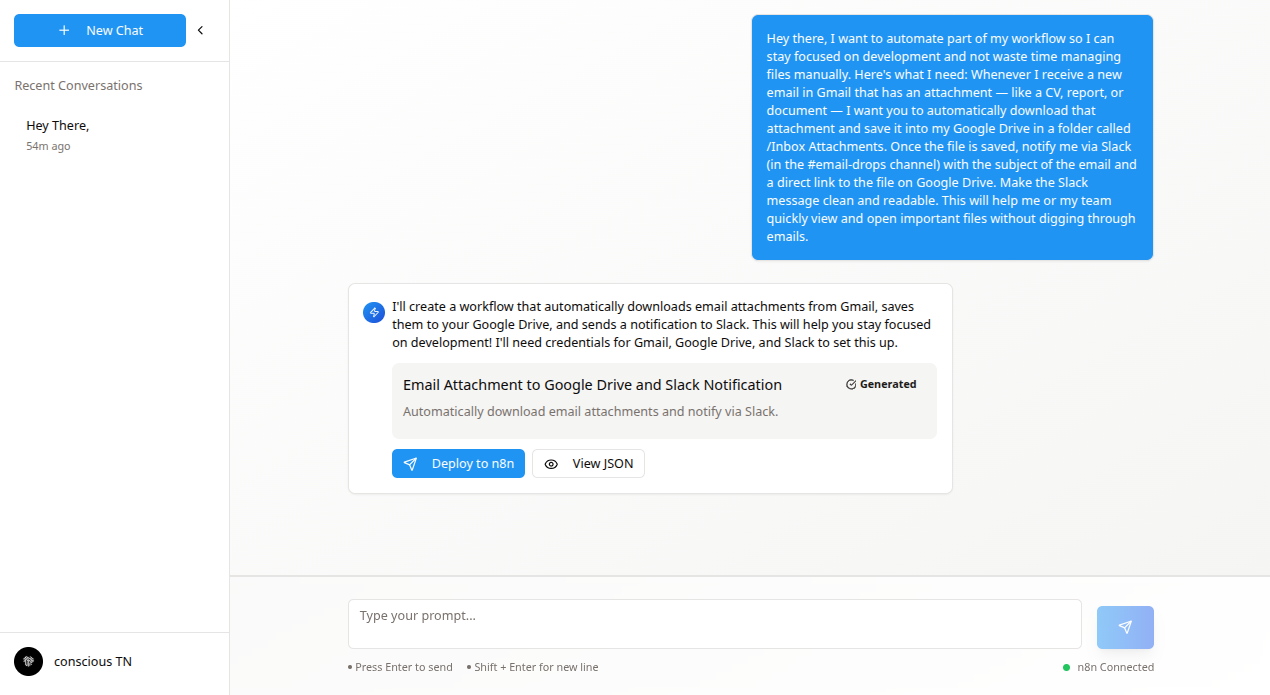The height and width of the screenshot is (695, 1270).
Task: Click the 54m ago timestamp
Action: click(48, 146)
